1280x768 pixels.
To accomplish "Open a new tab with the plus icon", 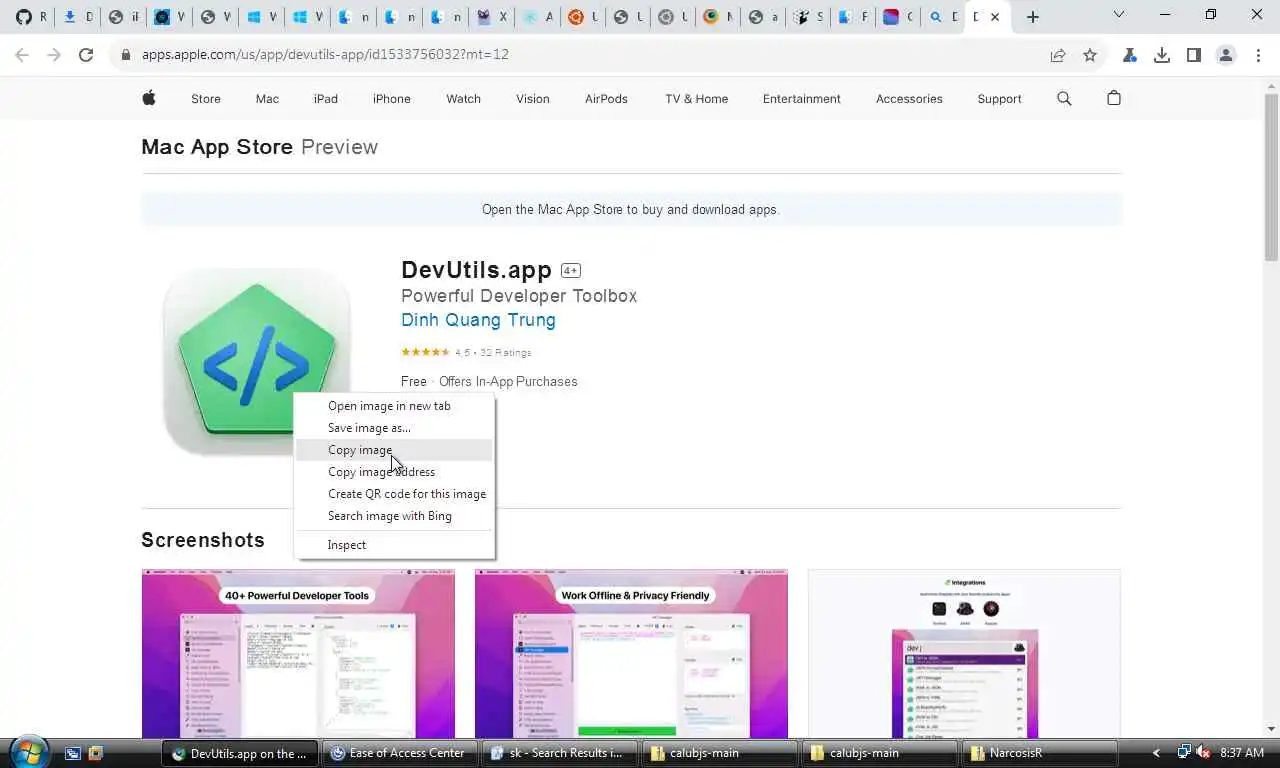I will tap(1033, 17).
